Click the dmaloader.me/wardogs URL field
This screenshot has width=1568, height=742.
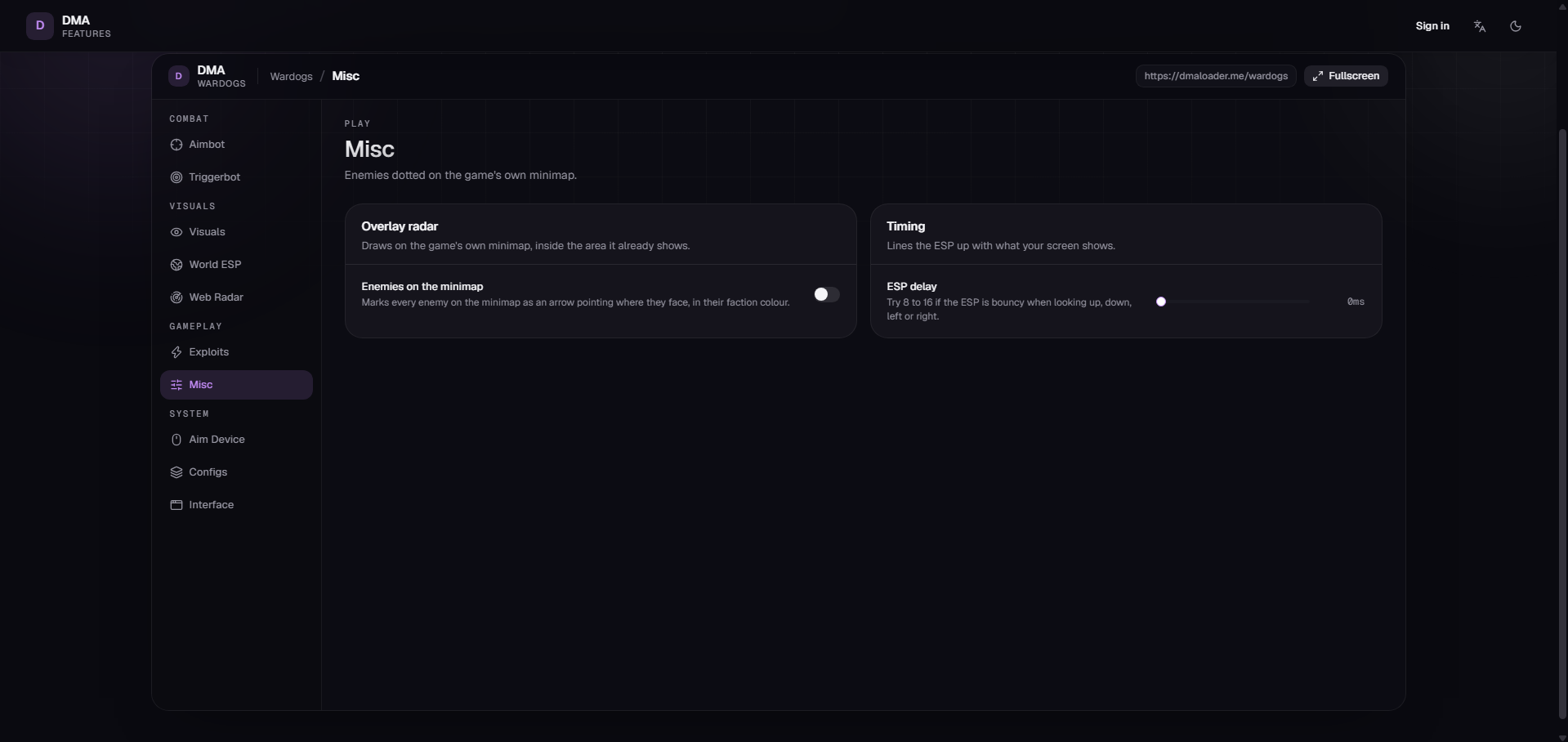coord(1216,76)
